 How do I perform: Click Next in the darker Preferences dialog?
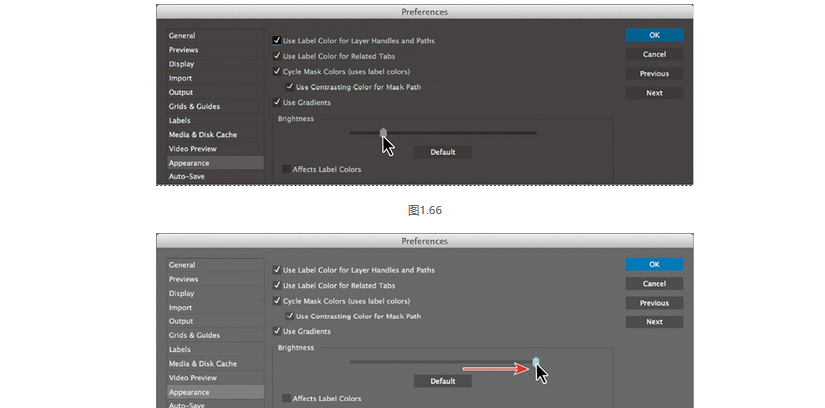tap(655, 93)
